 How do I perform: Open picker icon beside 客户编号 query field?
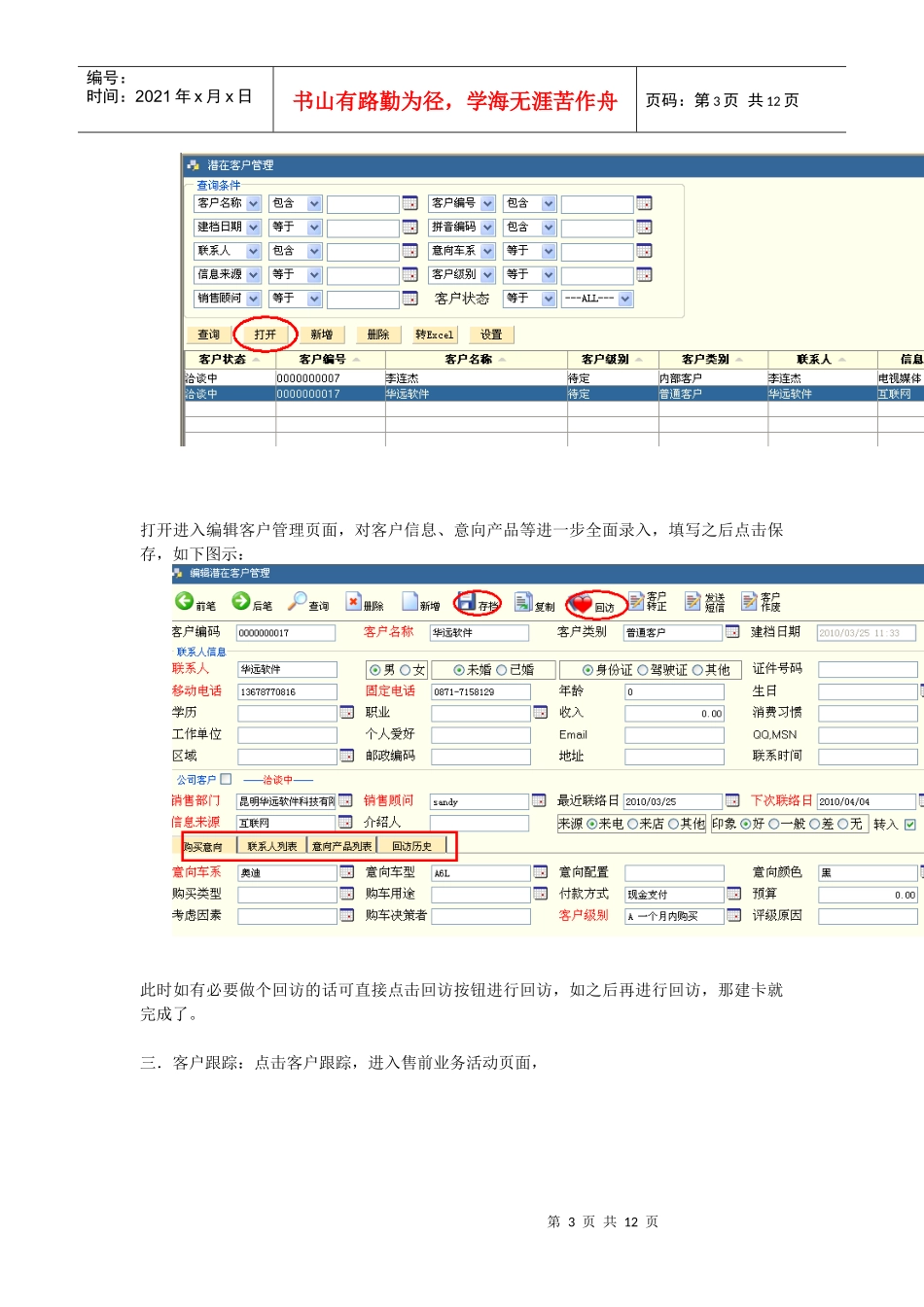point(644,203)
